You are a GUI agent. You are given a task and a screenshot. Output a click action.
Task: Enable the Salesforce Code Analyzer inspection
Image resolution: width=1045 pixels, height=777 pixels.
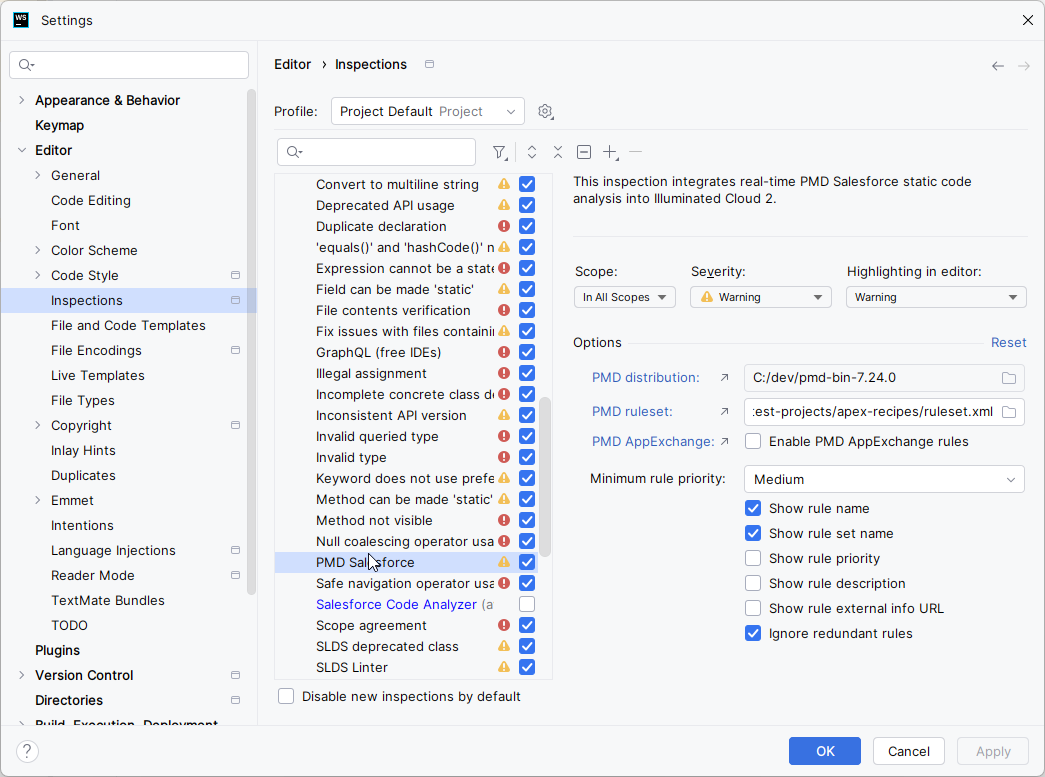pos(527,604)
